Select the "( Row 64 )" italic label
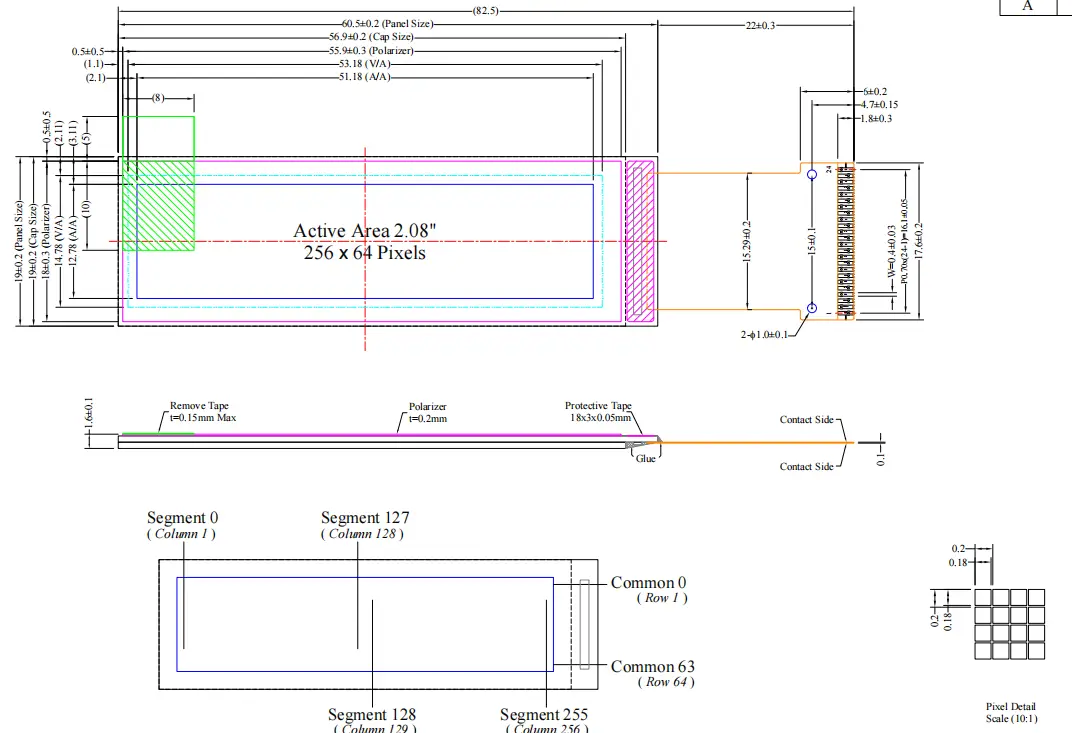The height and width of the screenshot is (733, 1072). click(x=666, y=682)
